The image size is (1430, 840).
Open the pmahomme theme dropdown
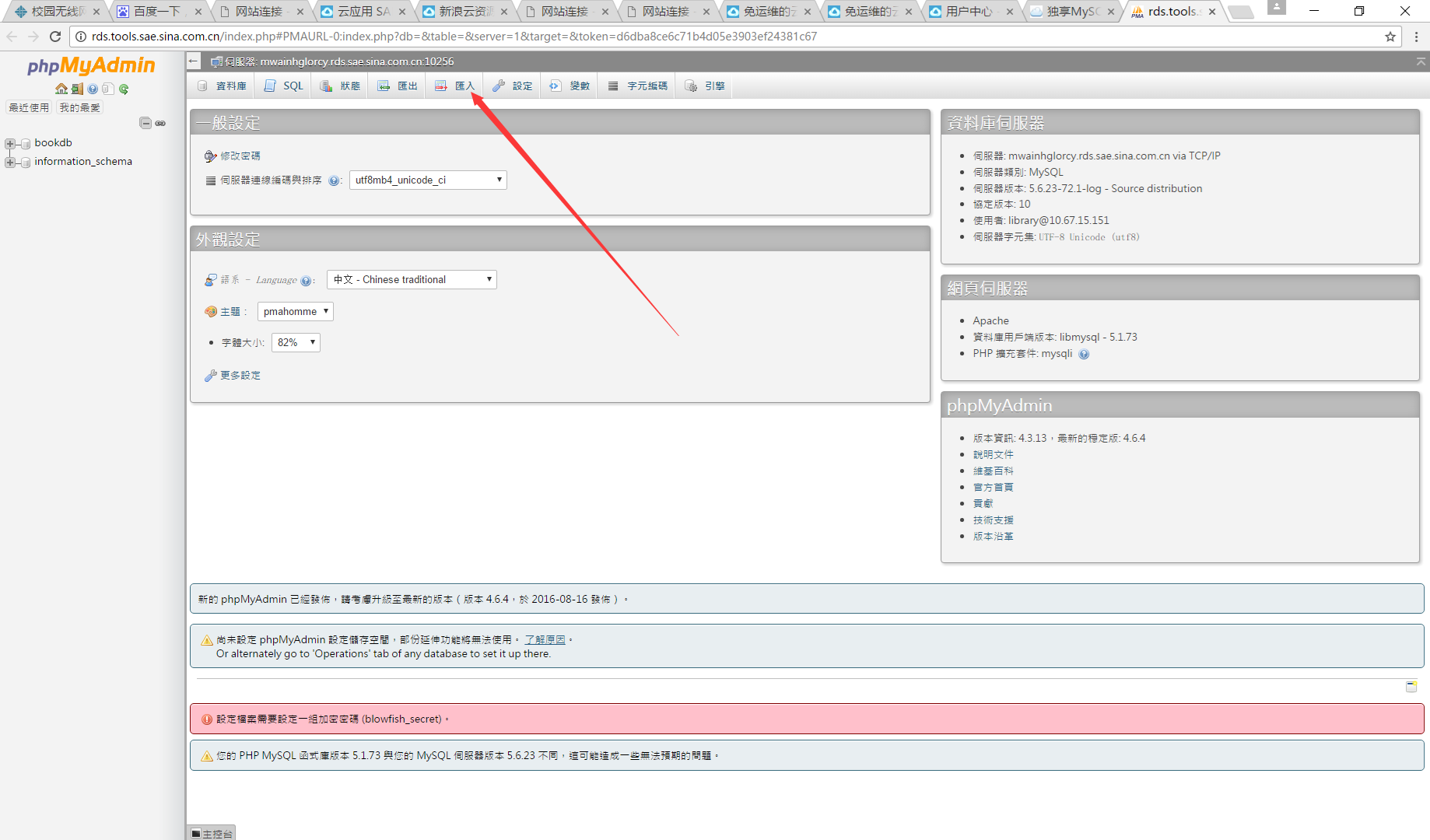[296, 312]
